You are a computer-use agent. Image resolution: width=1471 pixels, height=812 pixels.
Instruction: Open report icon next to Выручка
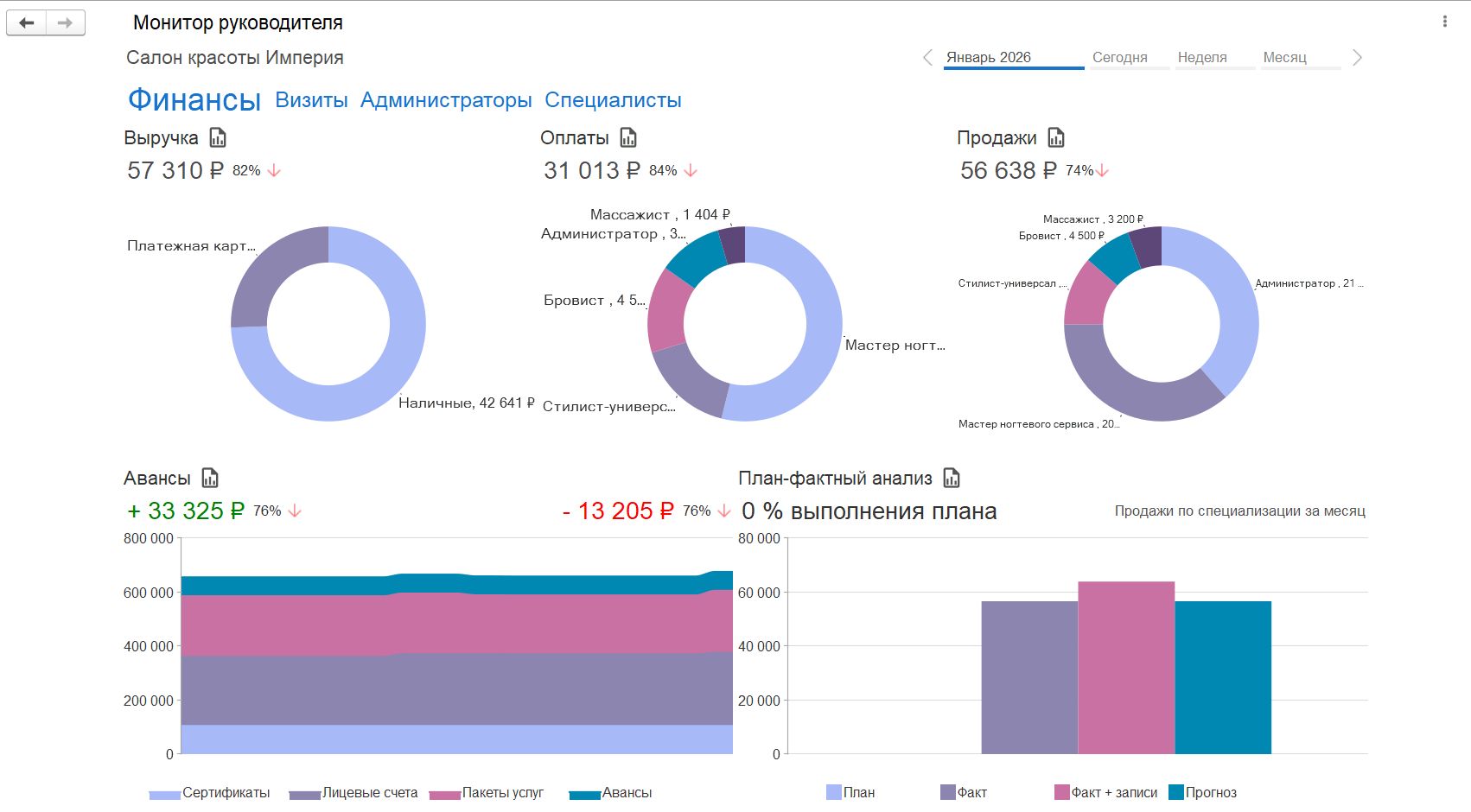click(218, 138)
